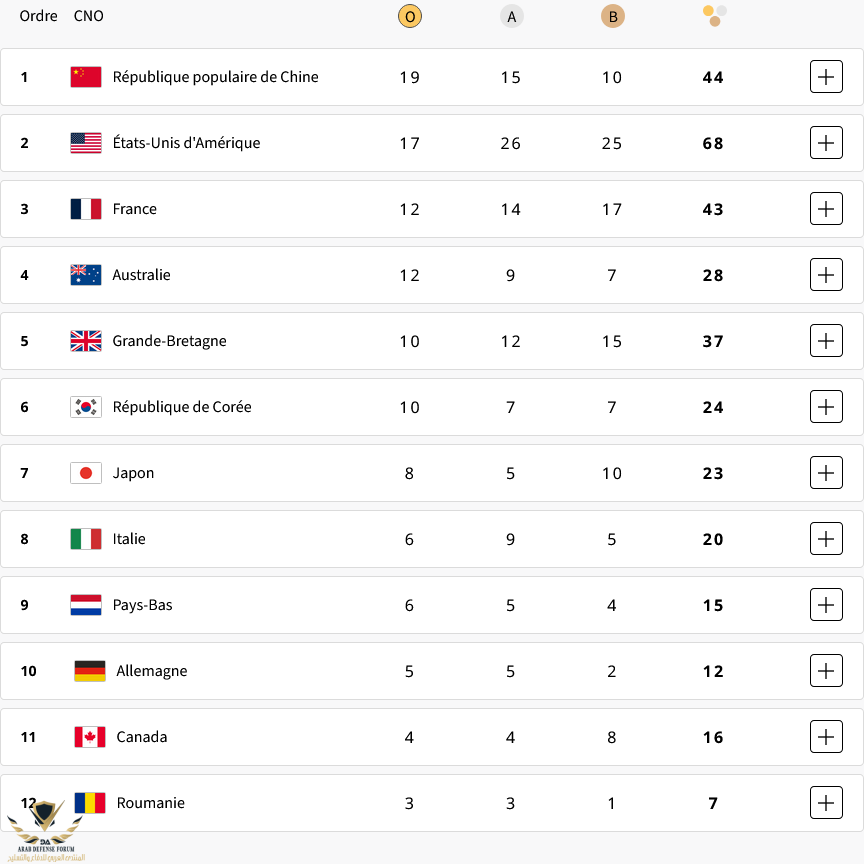Image resolution: width=864 pixels, height=864 pixels.
Task: Click the gold medal O column icon
Action: coord(409,17)
